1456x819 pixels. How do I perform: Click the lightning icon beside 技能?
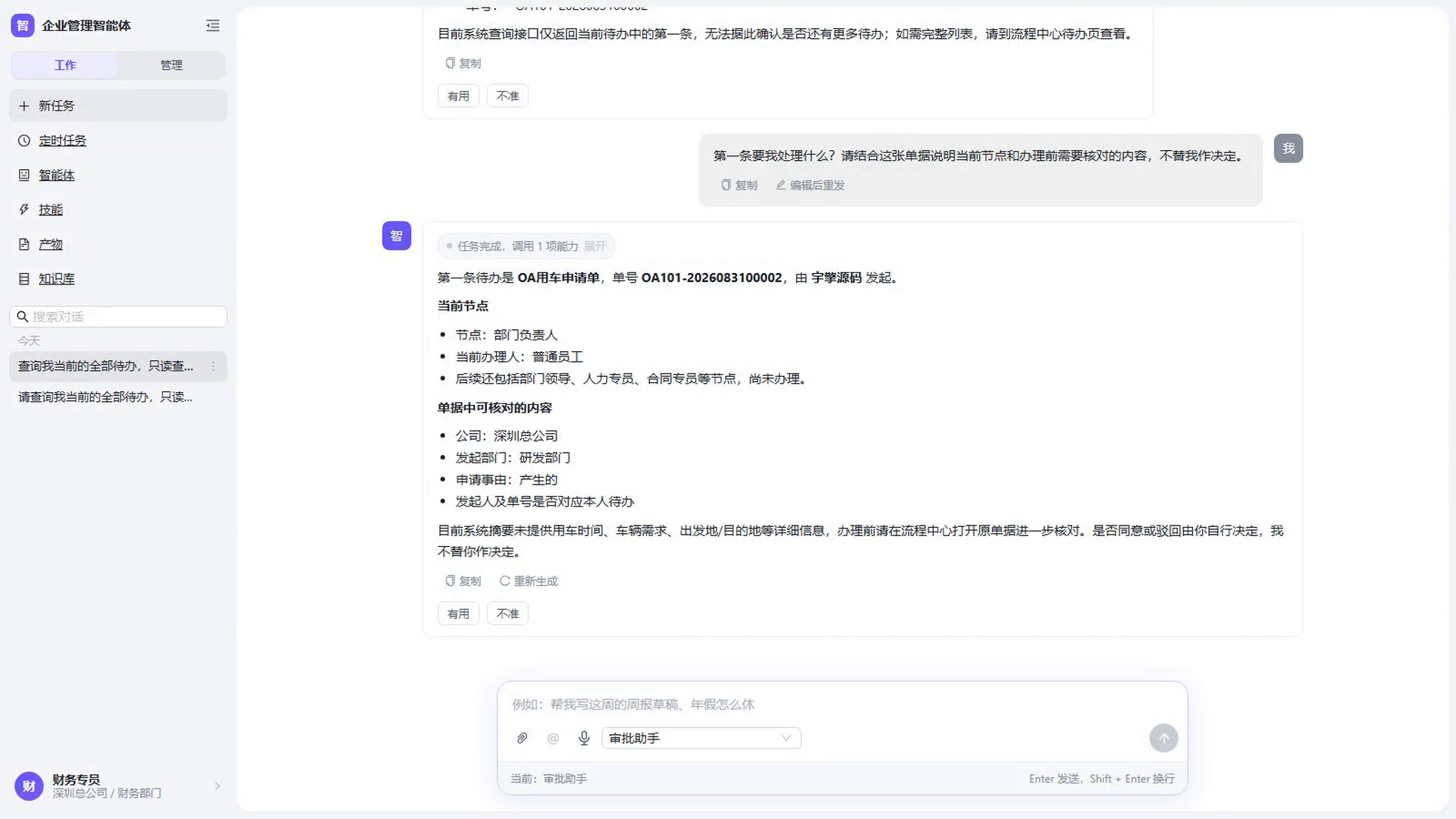[x=24, y=210]
